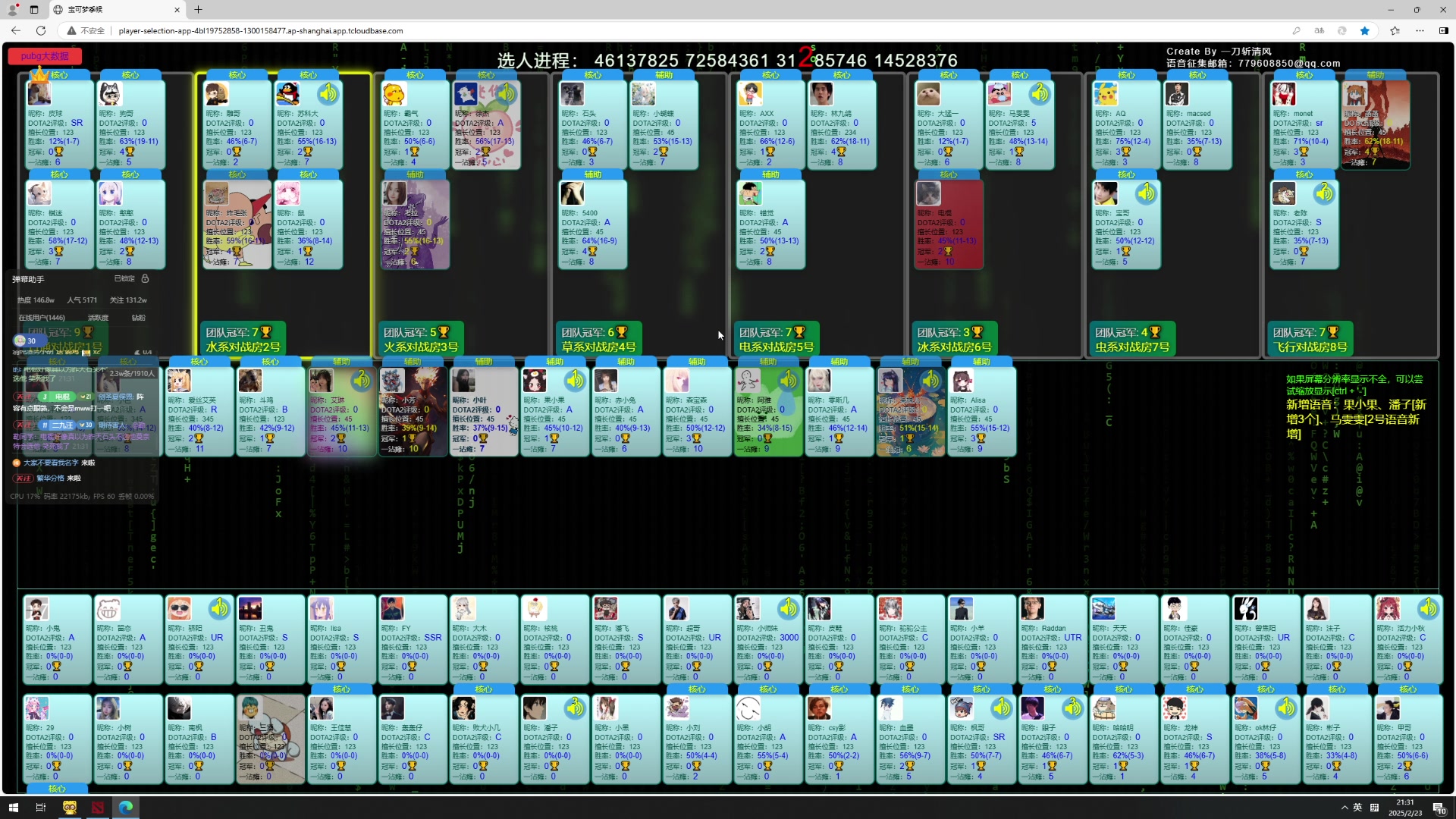Click AQ's Pikachu avatar picture

point(1106,93)
